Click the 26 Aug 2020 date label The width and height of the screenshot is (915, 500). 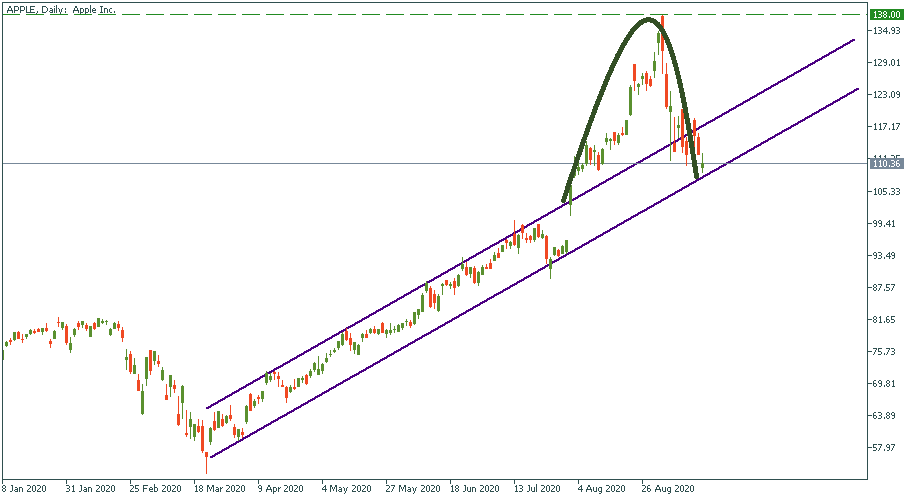(x=668, y=489)
